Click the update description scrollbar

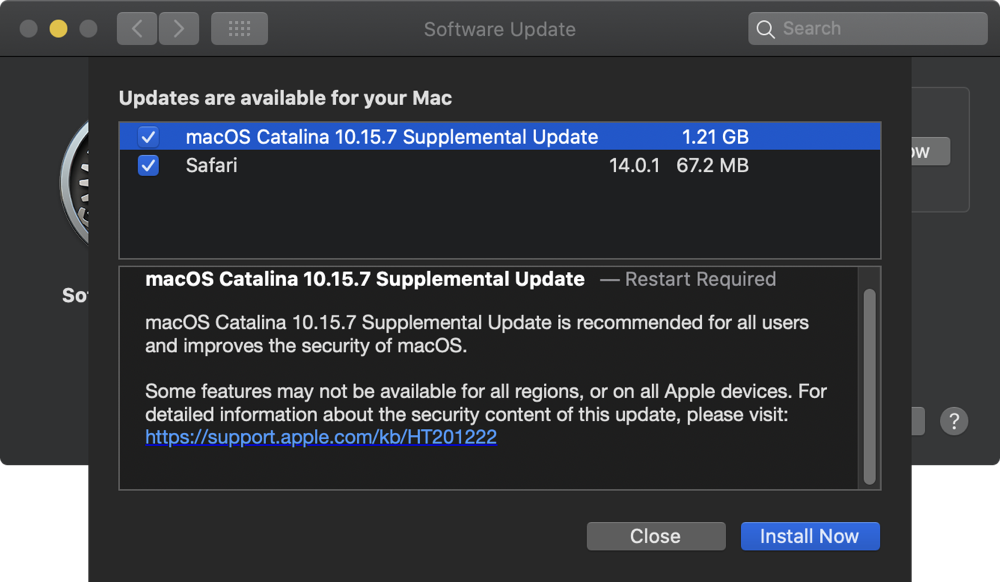click(869, 385)
